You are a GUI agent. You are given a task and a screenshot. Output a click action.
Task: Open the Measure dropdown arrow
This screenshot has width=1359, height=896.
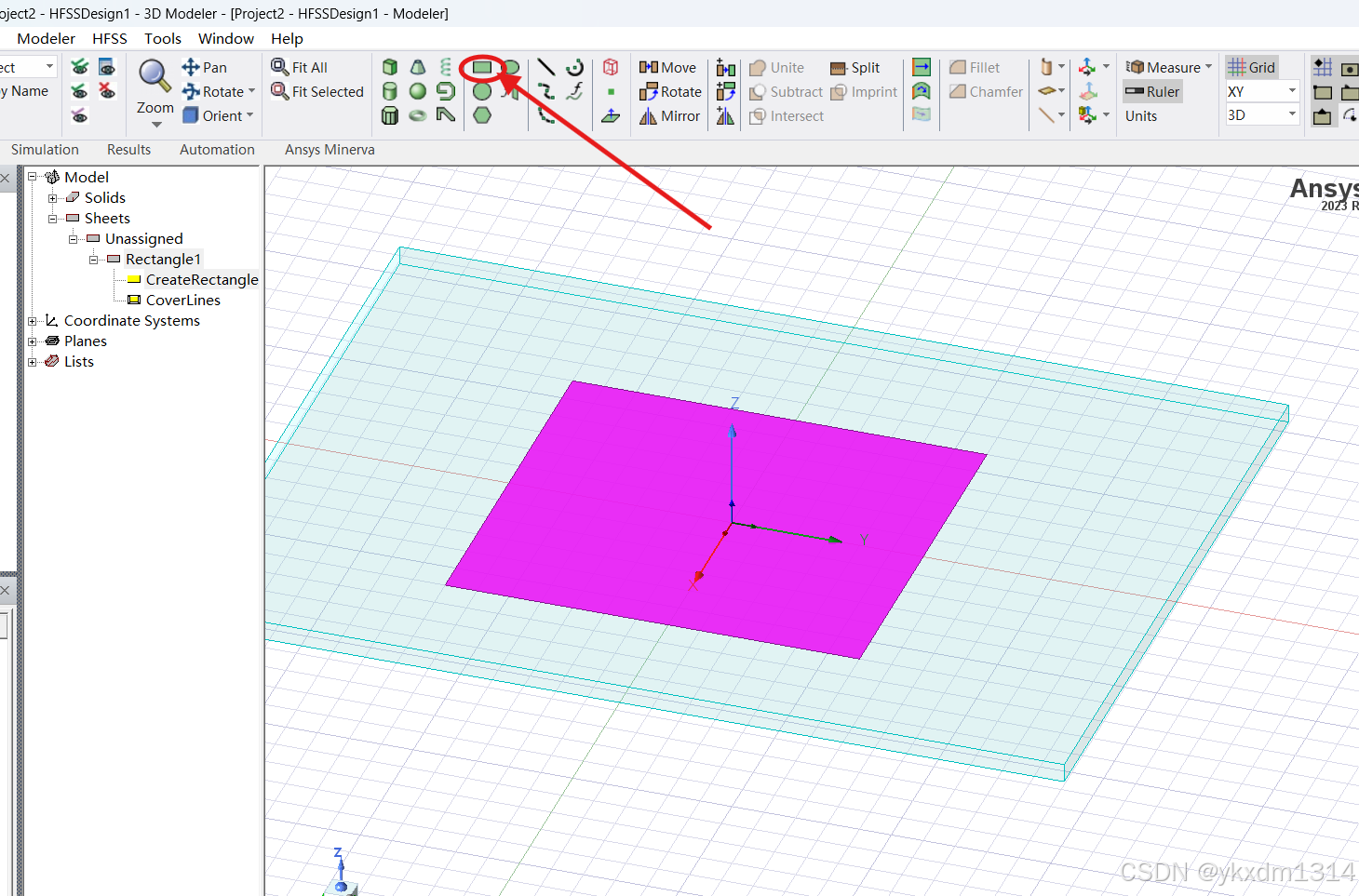pos(1208,67)
